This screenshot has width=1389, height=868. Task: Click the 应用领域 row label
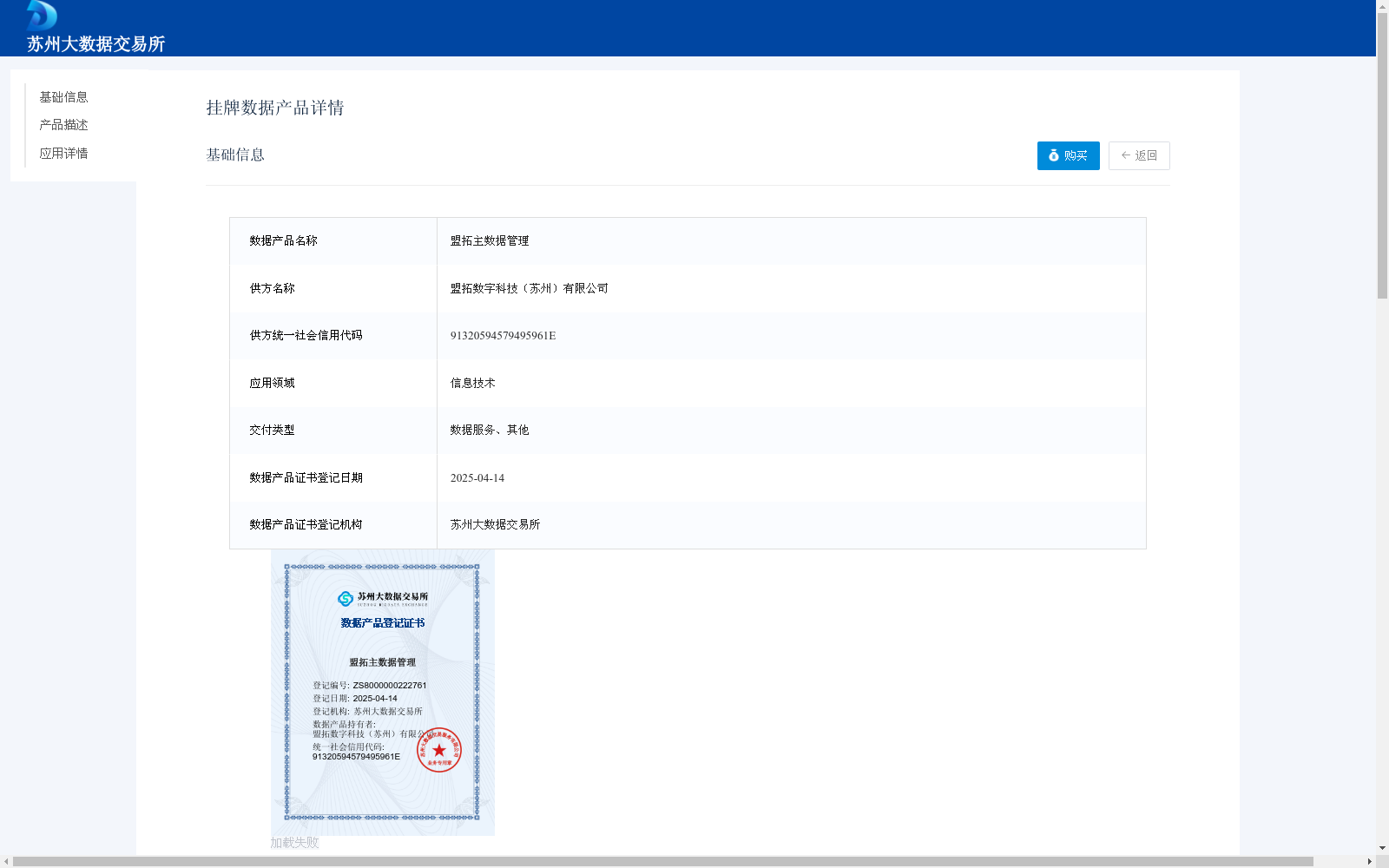(x=272, y=383)
